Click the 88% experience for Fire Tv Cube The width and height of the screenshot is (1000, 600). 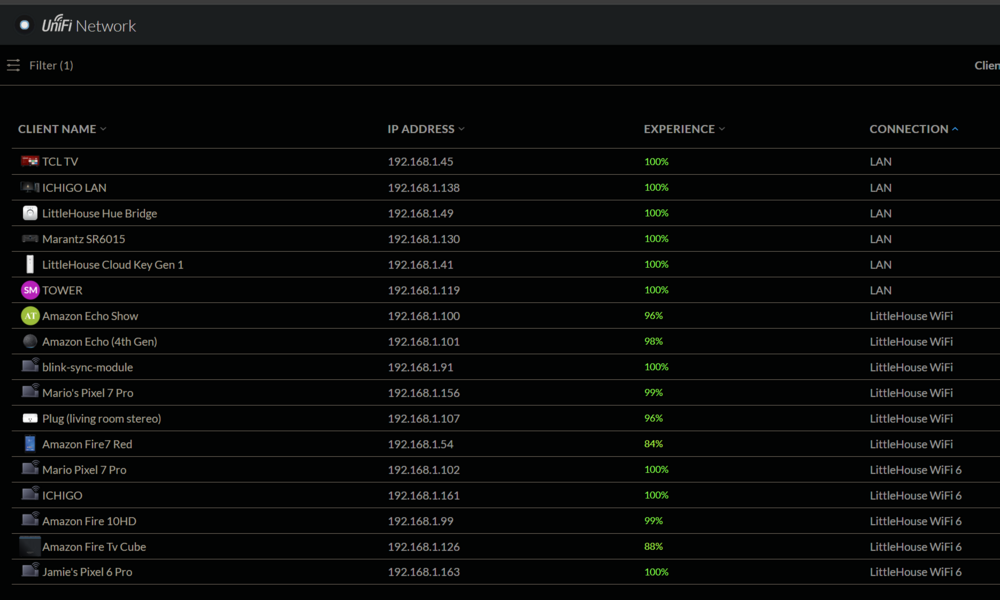pyautogui.click(x=653, y=546)
